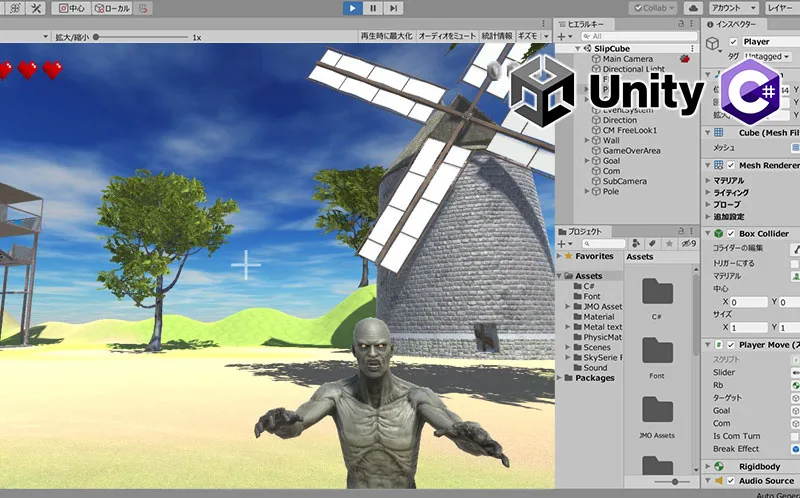This screenshot has width=800, height=498.
Task: Click the Player Move script icon
Action: [x=718, y=345]
